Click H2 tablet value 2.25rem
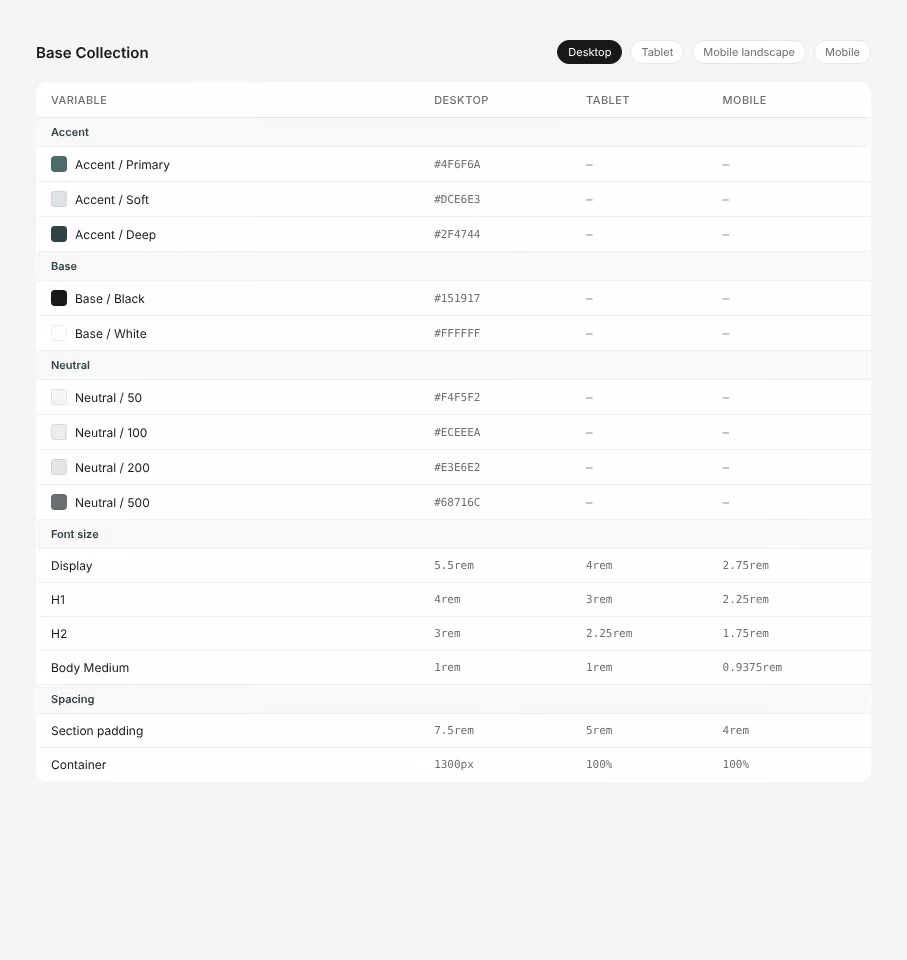This screenshot has width=907, height=960. click(609, 633)
